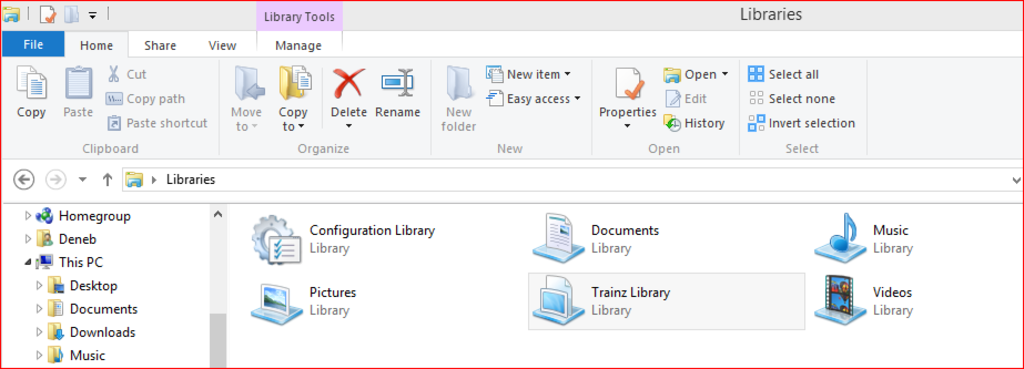The width and height of the screenshot is (1024, 369).
Task: Click the Copy icon in Clipboard group
Action: coord(31,83)
